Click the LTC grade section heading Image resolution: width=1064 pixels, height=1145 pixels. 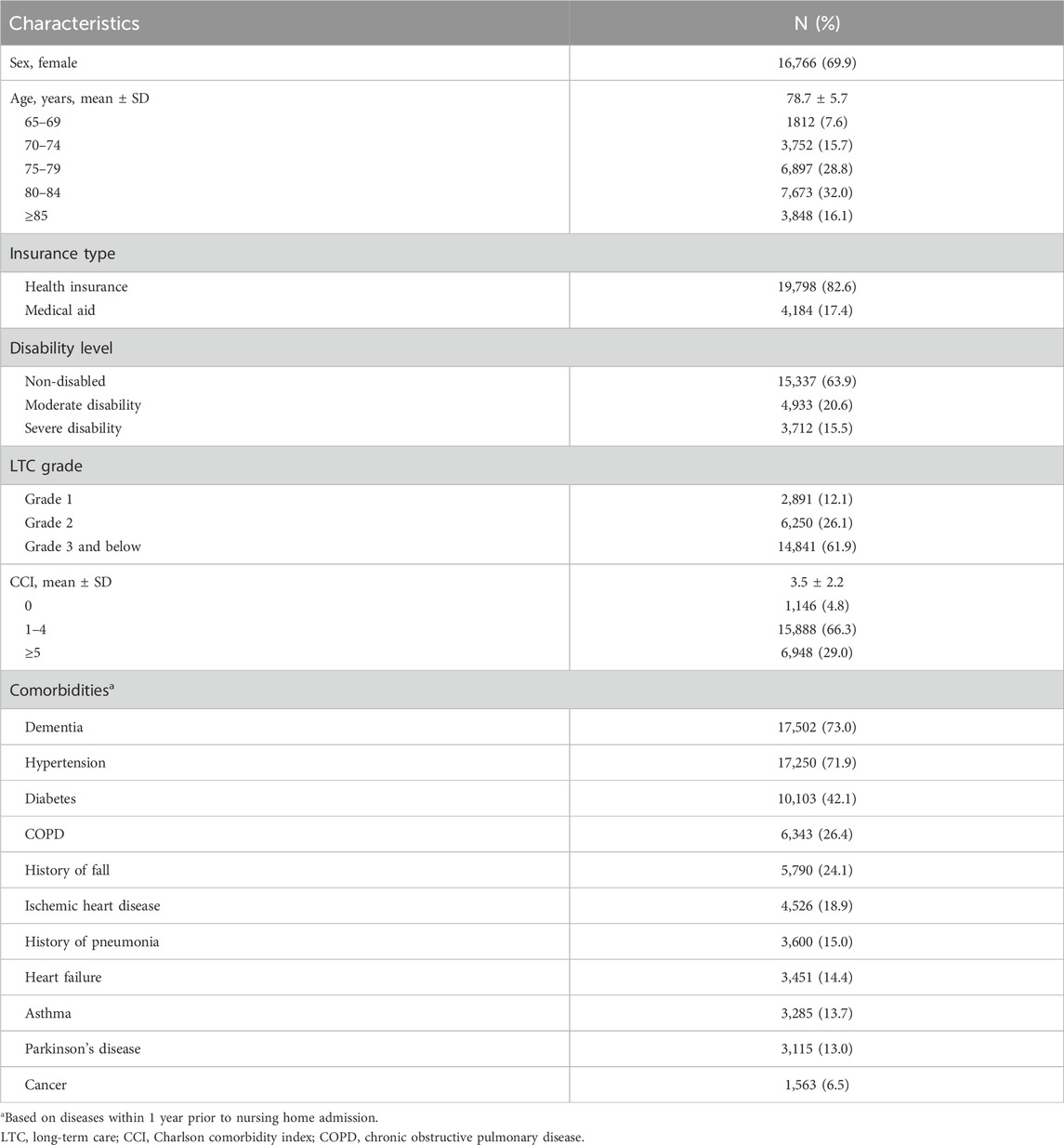46,466
